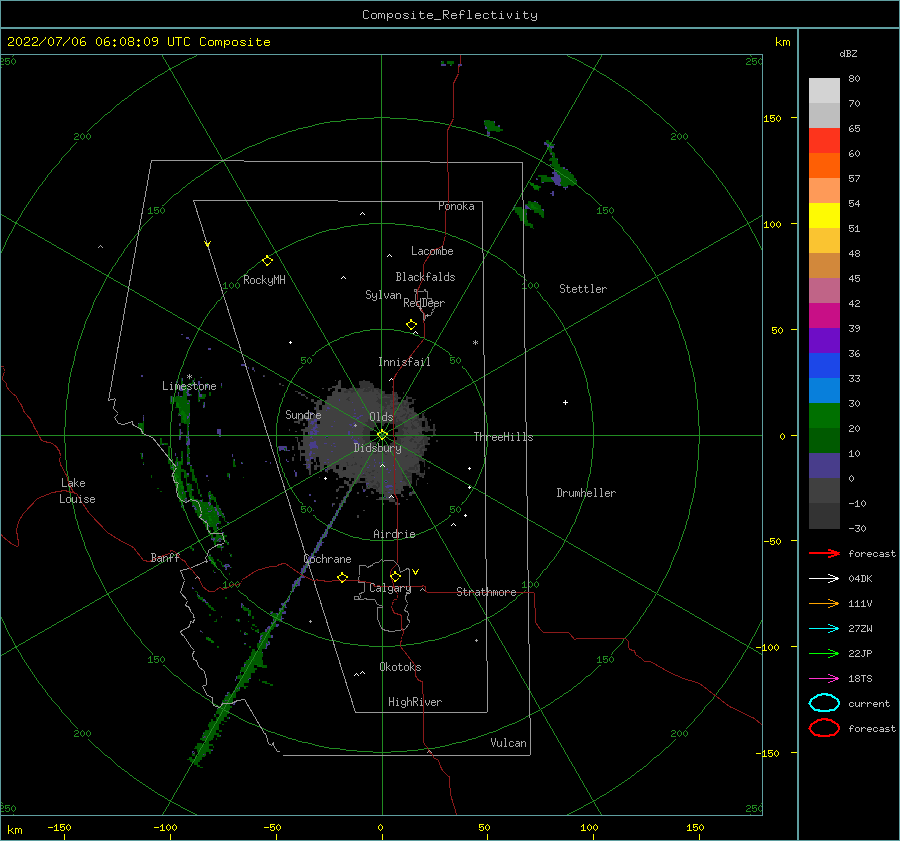
Task: Click the current legend text
Action: [x=869, y=704]
